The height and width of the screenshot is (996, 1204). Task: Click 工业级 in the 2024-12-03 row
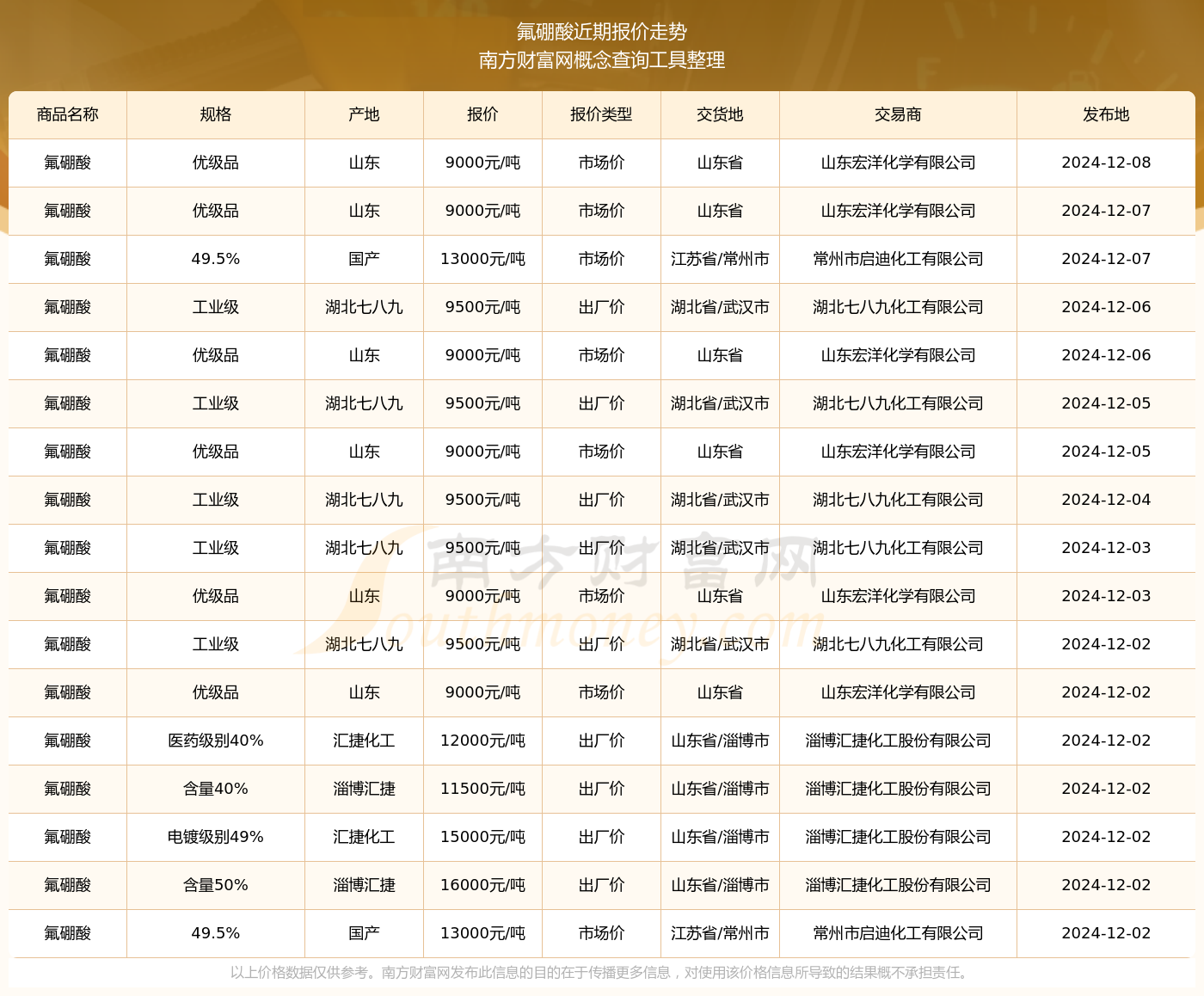click(x=216, y=548)
